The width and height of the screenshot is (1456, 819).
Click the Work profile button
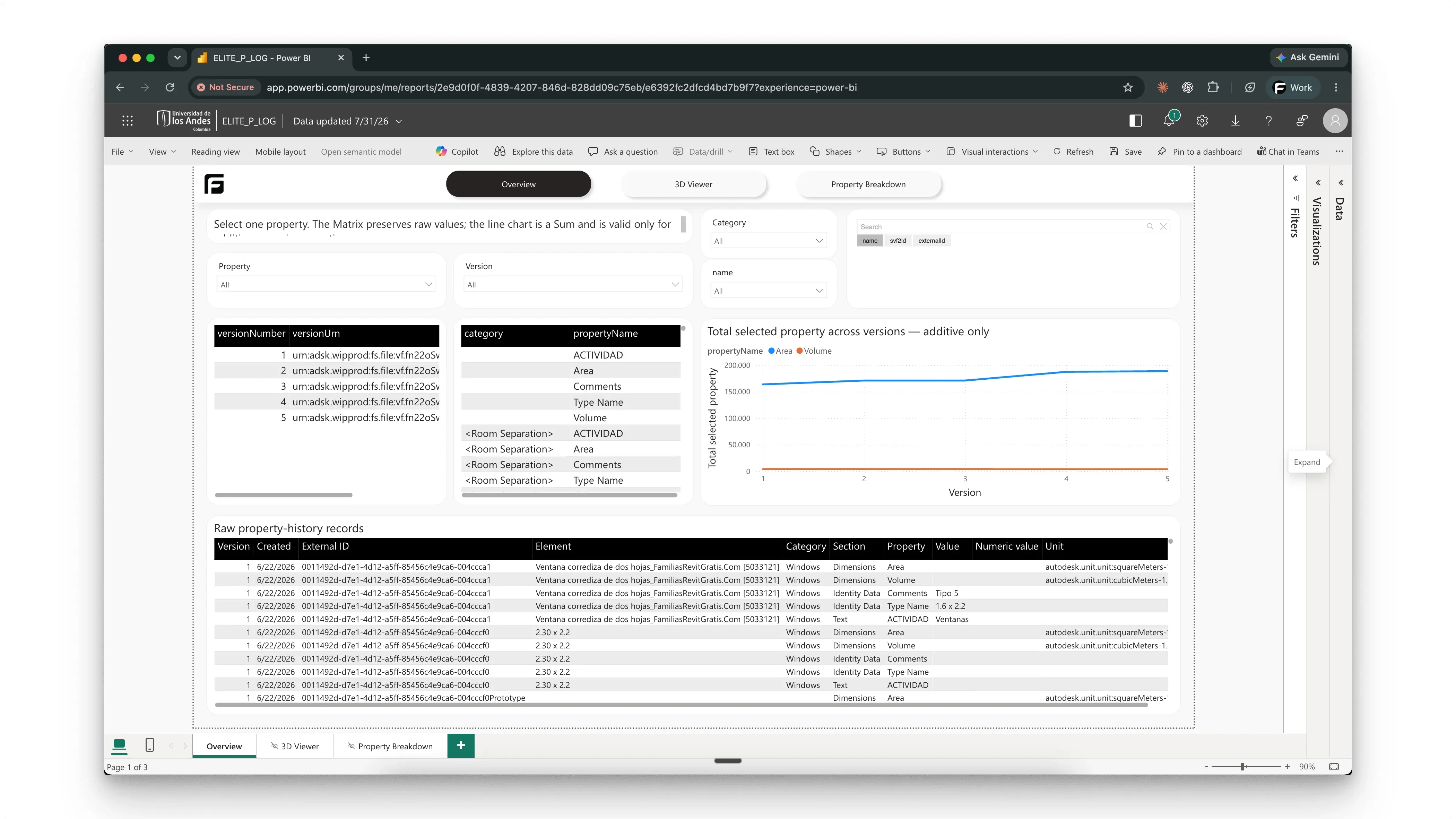tap(1293, 88)
